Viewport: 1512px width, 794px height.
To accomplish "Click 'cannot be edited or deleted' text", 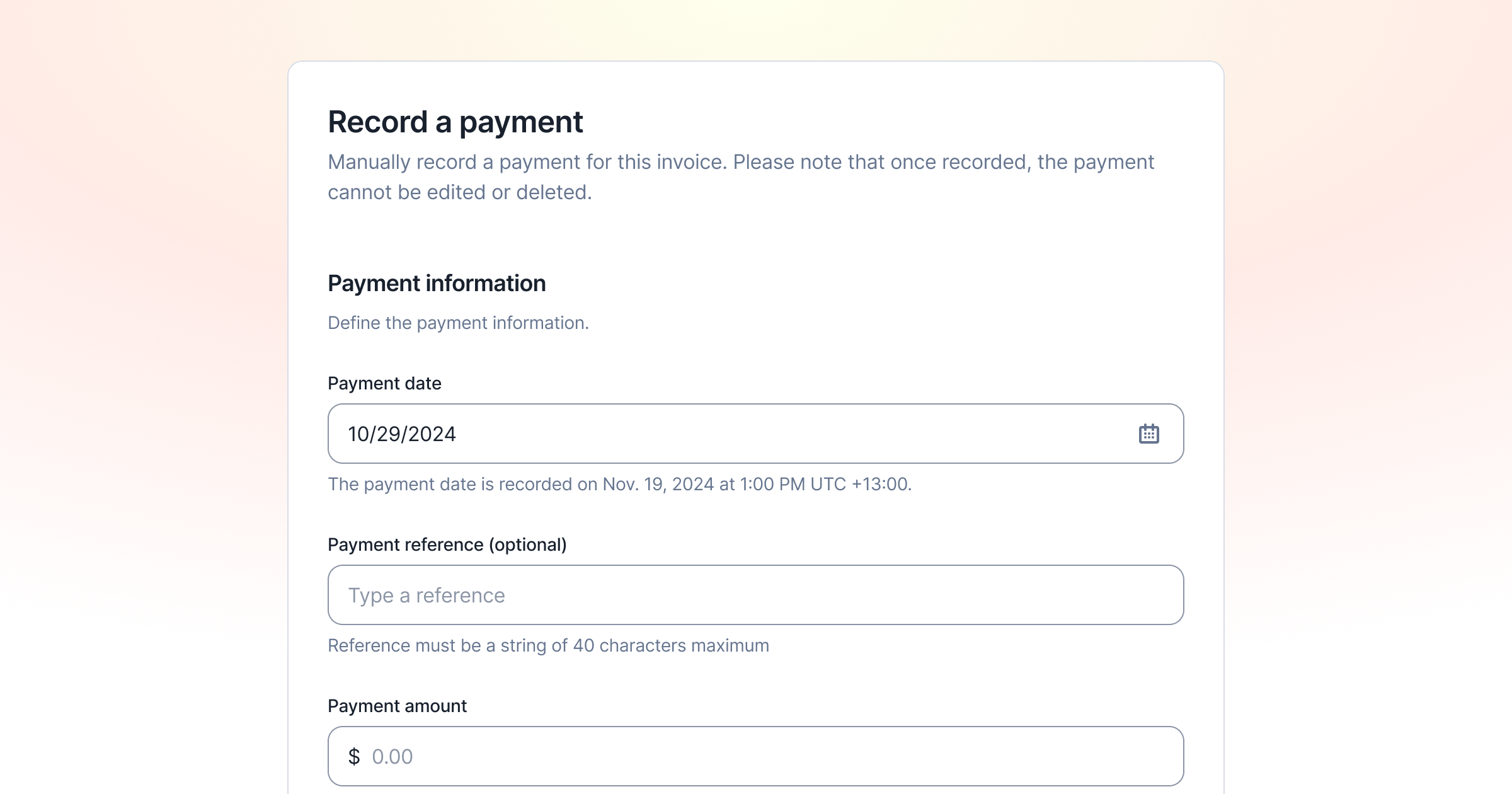I will coord(459,192).
